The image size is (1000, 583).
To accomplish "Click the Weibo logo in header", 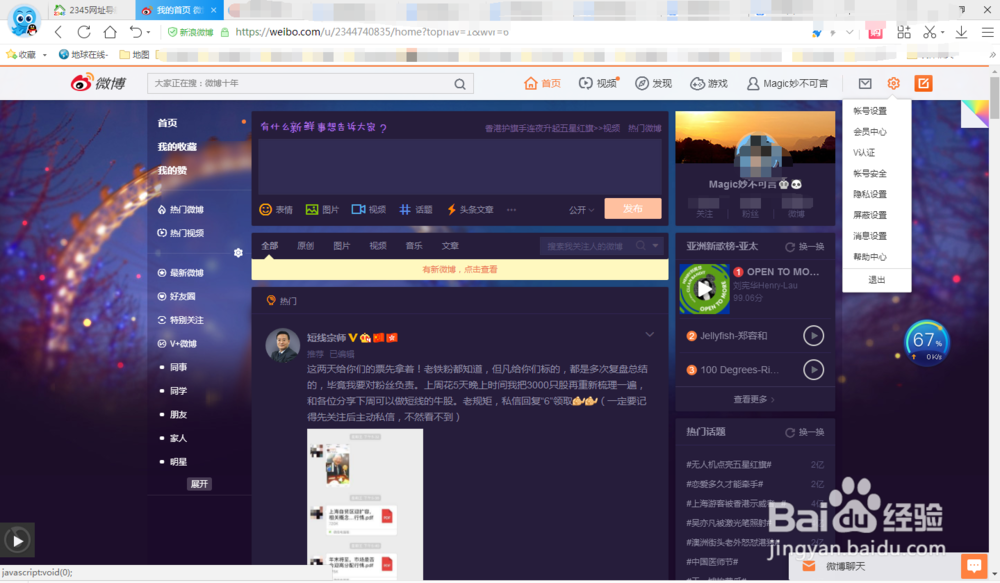I will [x=98, y=83].
